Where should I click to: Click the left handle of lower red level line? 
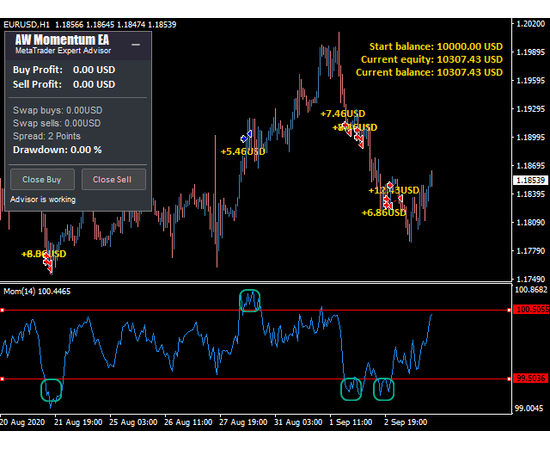(x=2, y=379)
